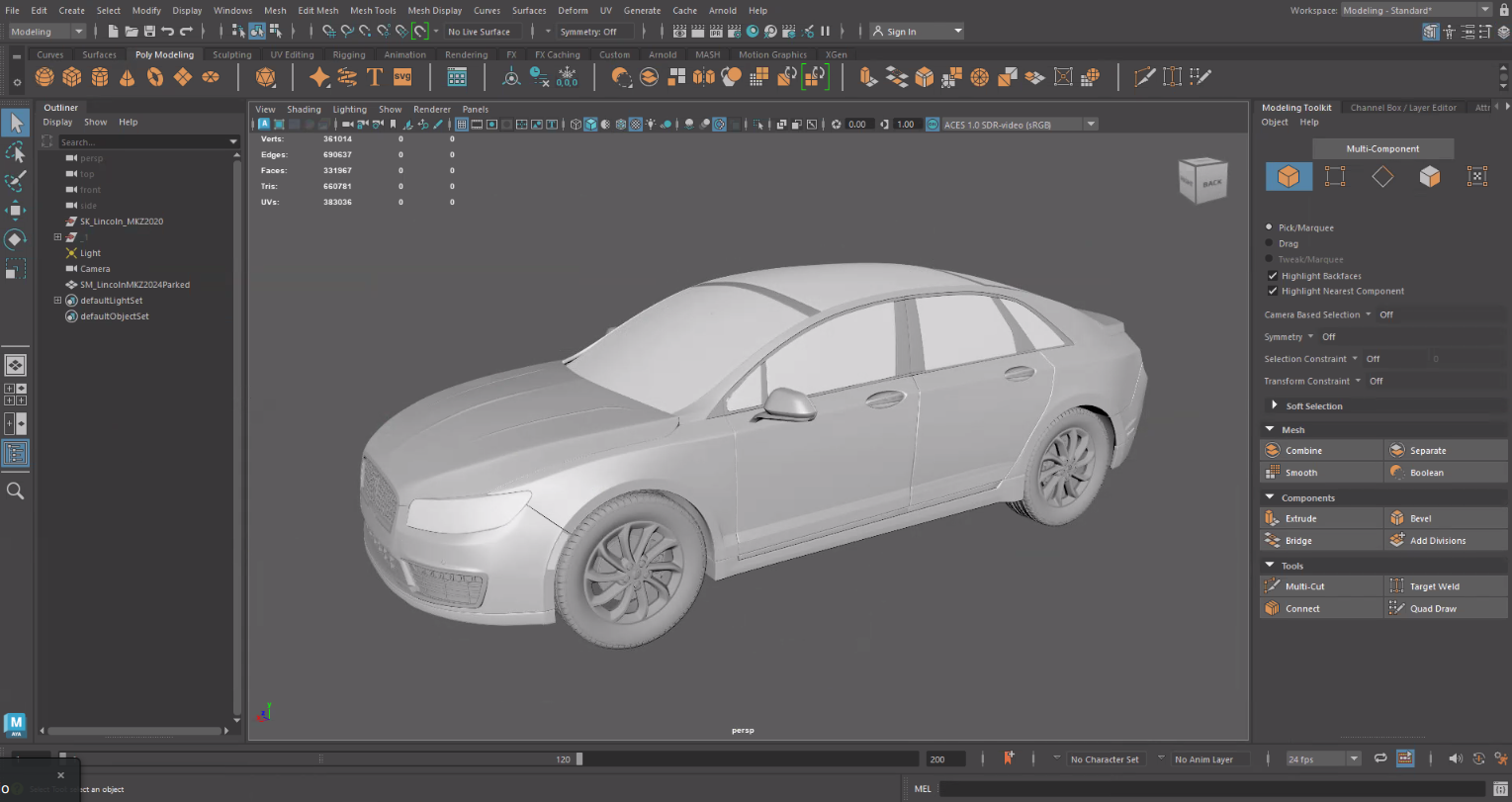Viewport: 1512px width, 802px height.
Task: Uncheck Highlight Nearest Component
Action: pos(1275,291)
